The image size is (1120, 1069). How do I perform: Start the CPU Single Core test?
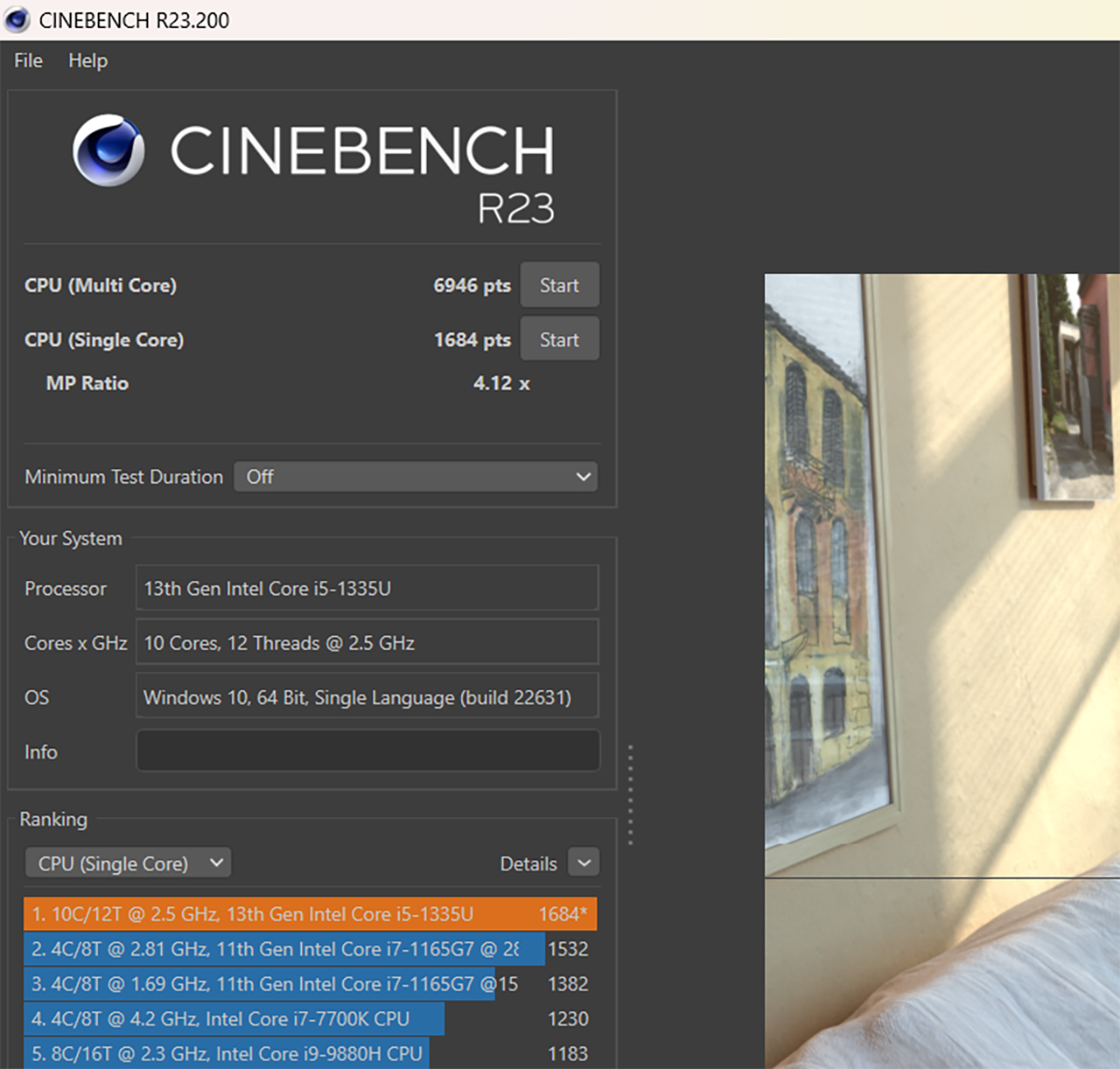pyautogui.click(x=559, y=339)
